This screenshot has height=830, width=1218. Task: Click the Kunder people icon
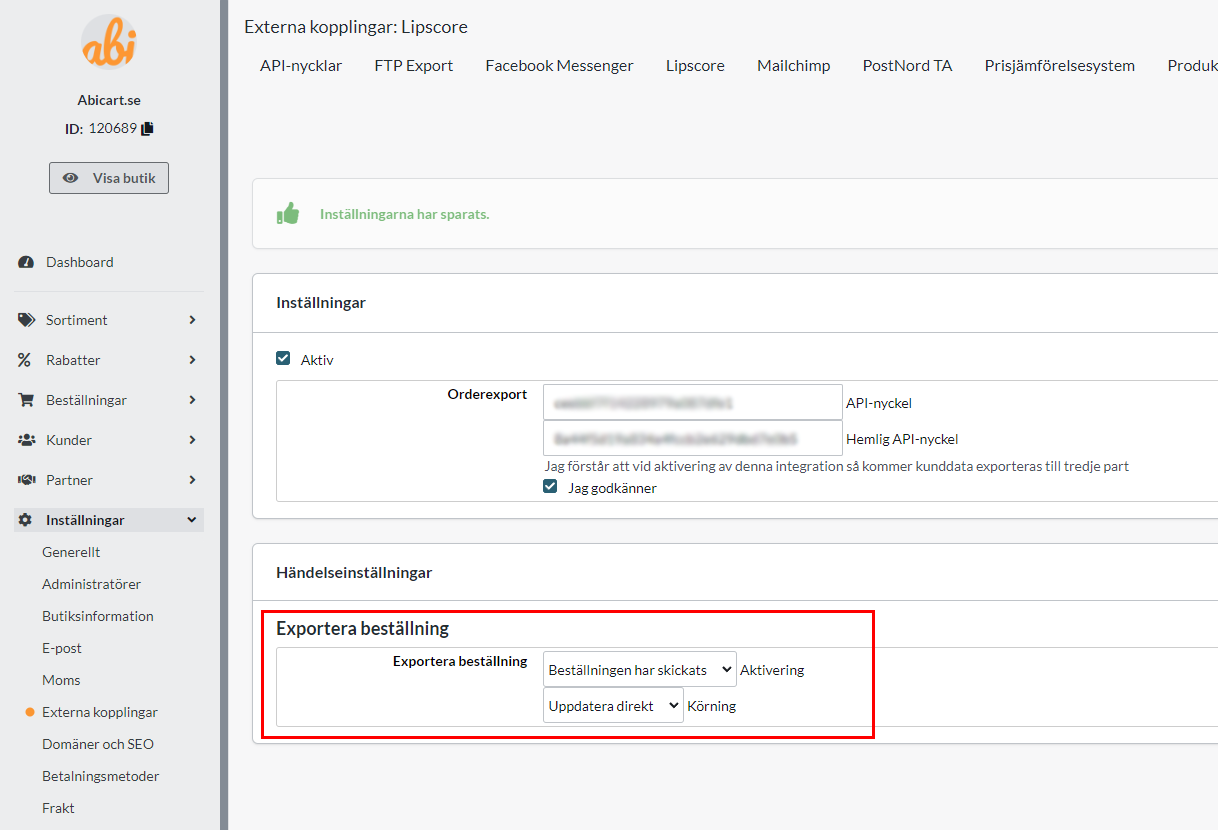26,440
